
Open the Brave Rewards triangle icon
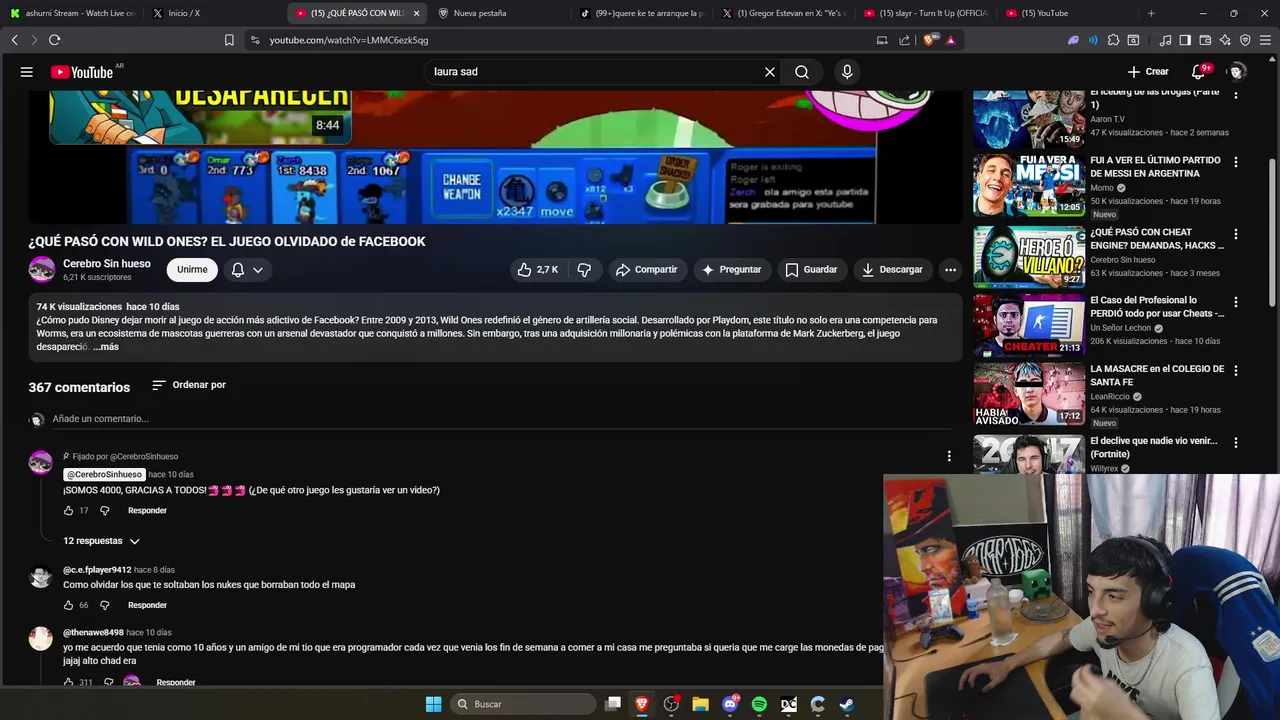950,40
